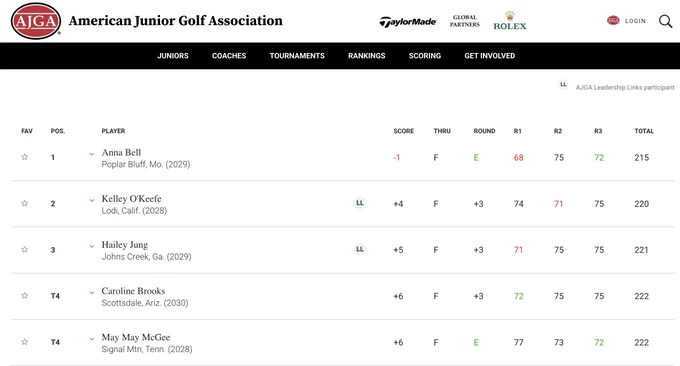Click Signal Mtn, Tenn. (2028) hometown text

point(147,349)
